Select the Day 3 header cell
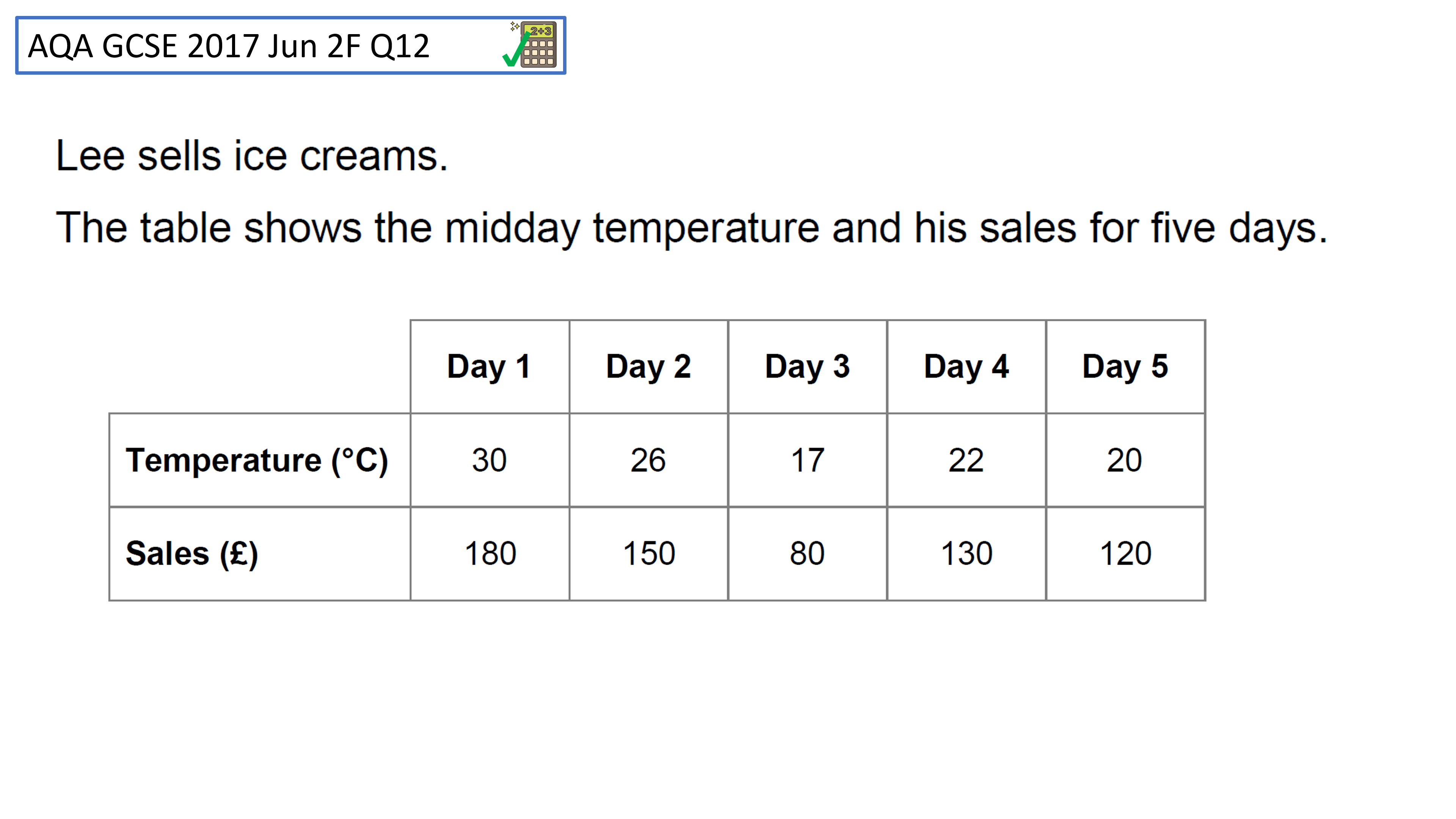The width and height of the screenshot is (1456, 819). pyautogui.click(x=807, y=367)
